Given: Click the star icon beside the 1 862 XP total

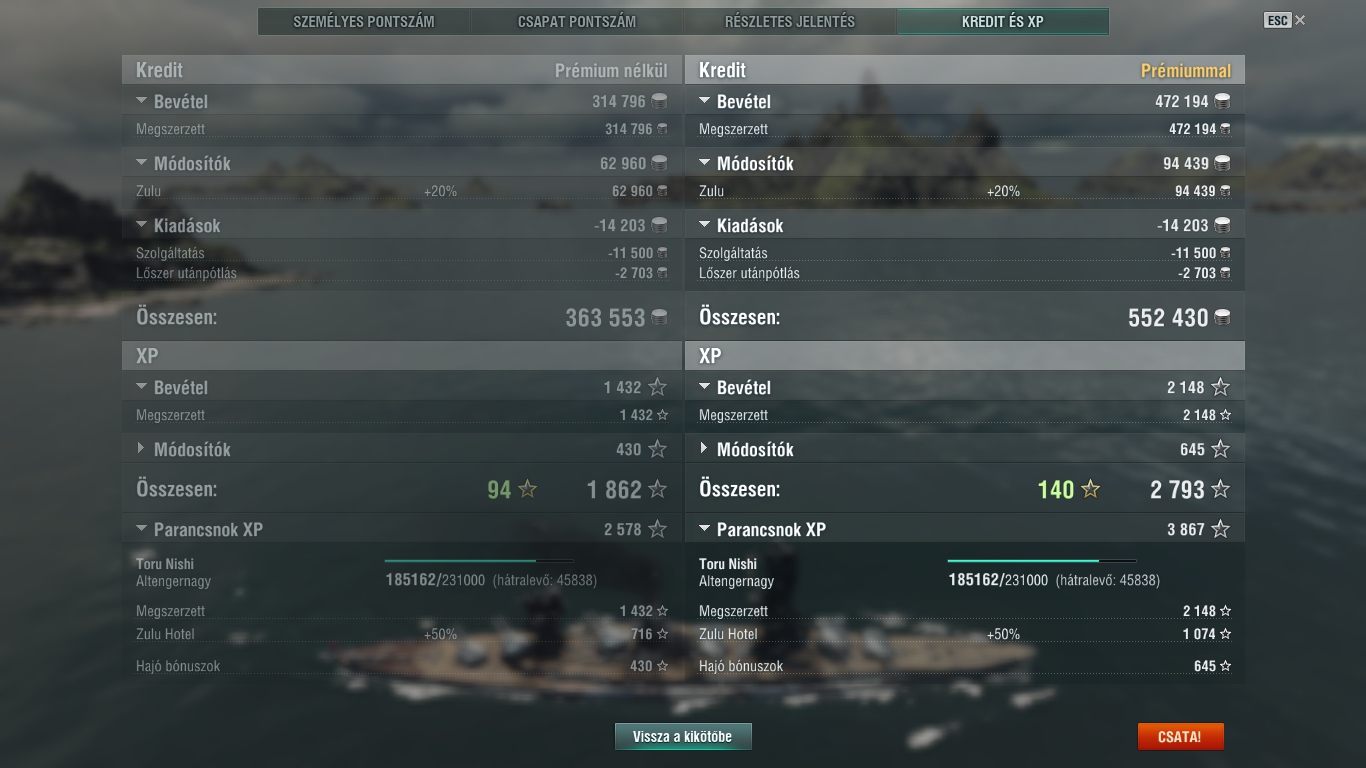Looking at the screenshot, I should click(657, 489).
